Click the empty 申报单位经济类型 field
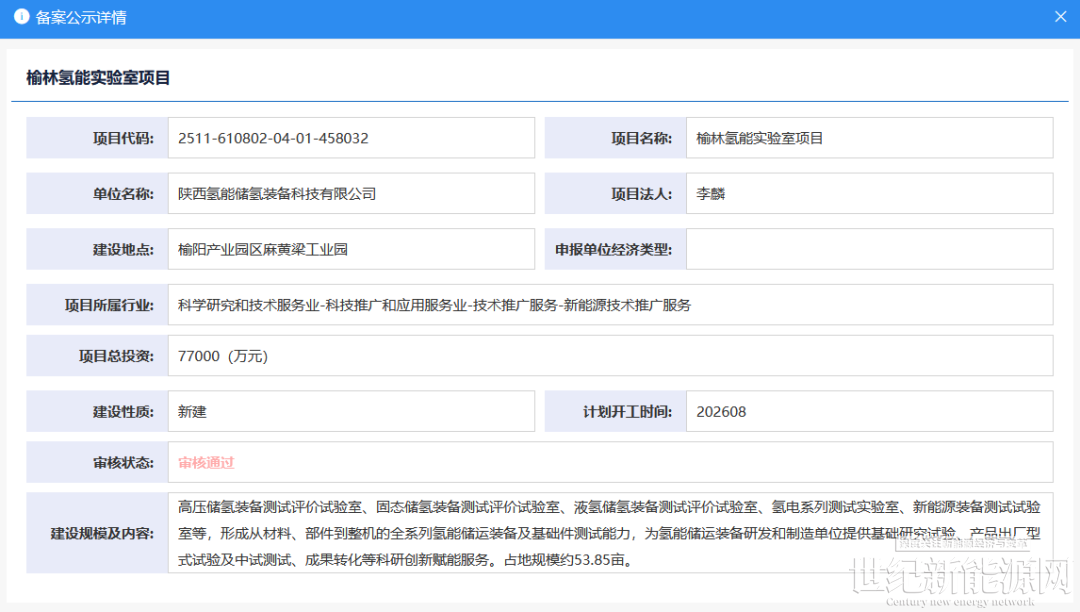1080x612 pixels. click(x=868, y=249)
